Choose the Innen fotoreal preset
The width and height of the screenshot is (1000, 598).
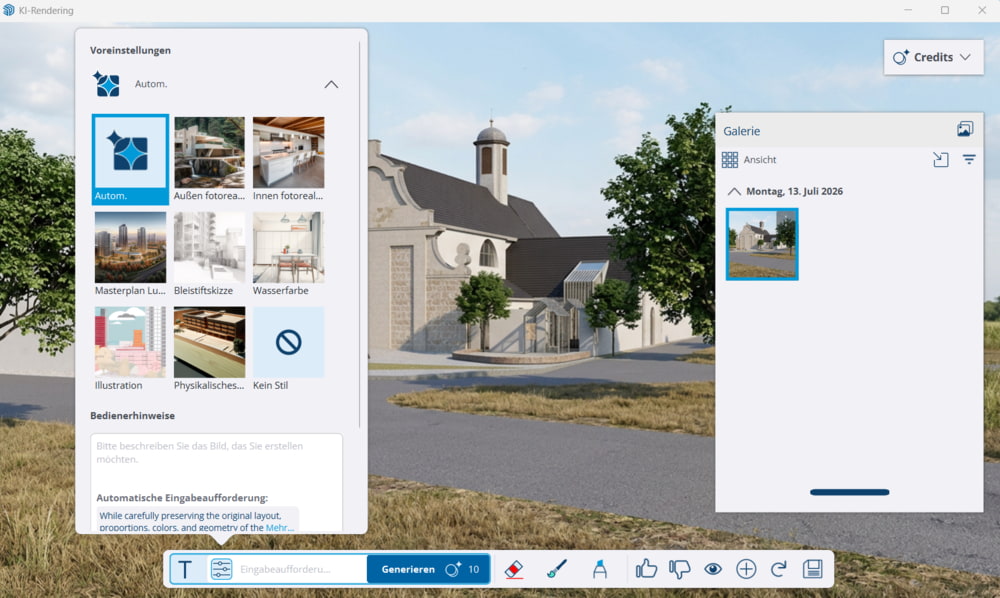coord(288,159)
